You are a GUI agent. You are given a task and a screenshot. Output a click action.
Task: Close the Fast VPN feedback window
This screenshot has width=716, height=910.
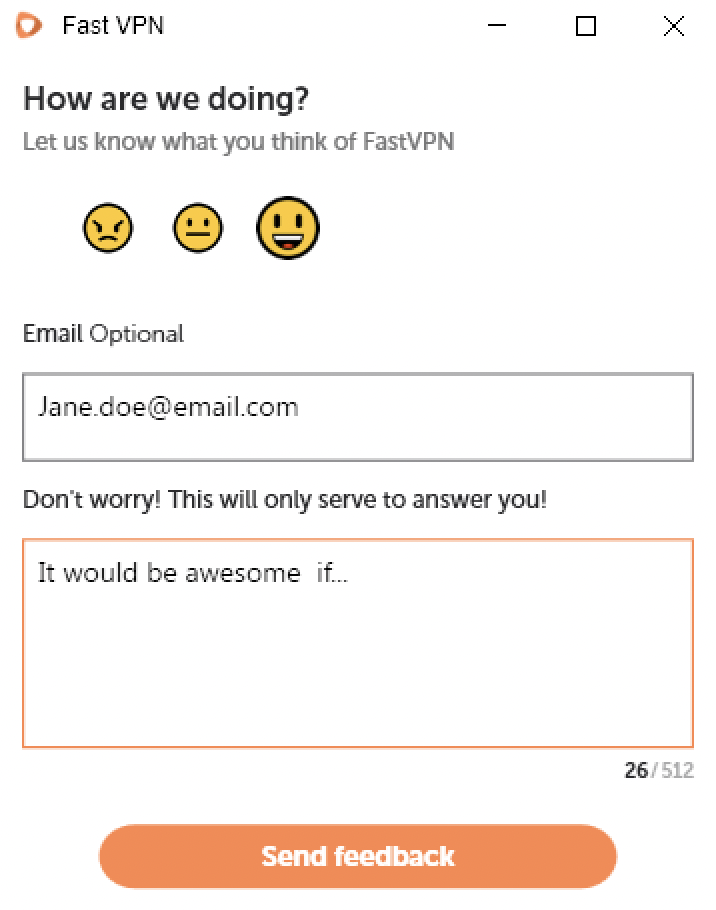tap(674, 26)
